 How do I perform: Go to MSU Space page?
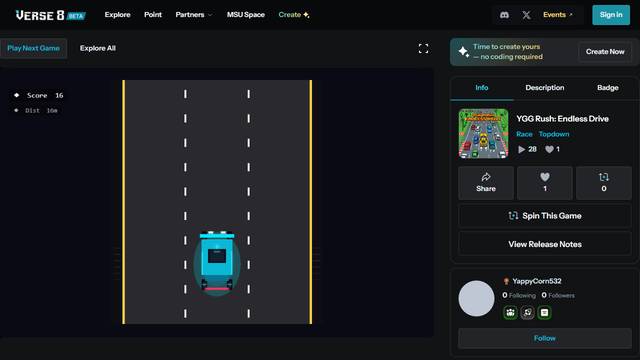[x=246, y=15]
